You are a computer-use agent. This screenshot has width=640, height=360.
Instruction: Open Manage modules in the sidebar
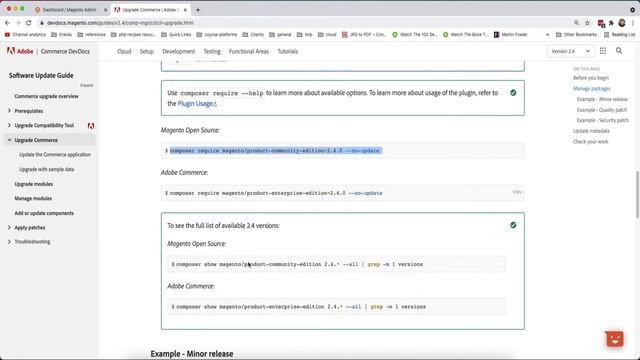coord(33,198)
